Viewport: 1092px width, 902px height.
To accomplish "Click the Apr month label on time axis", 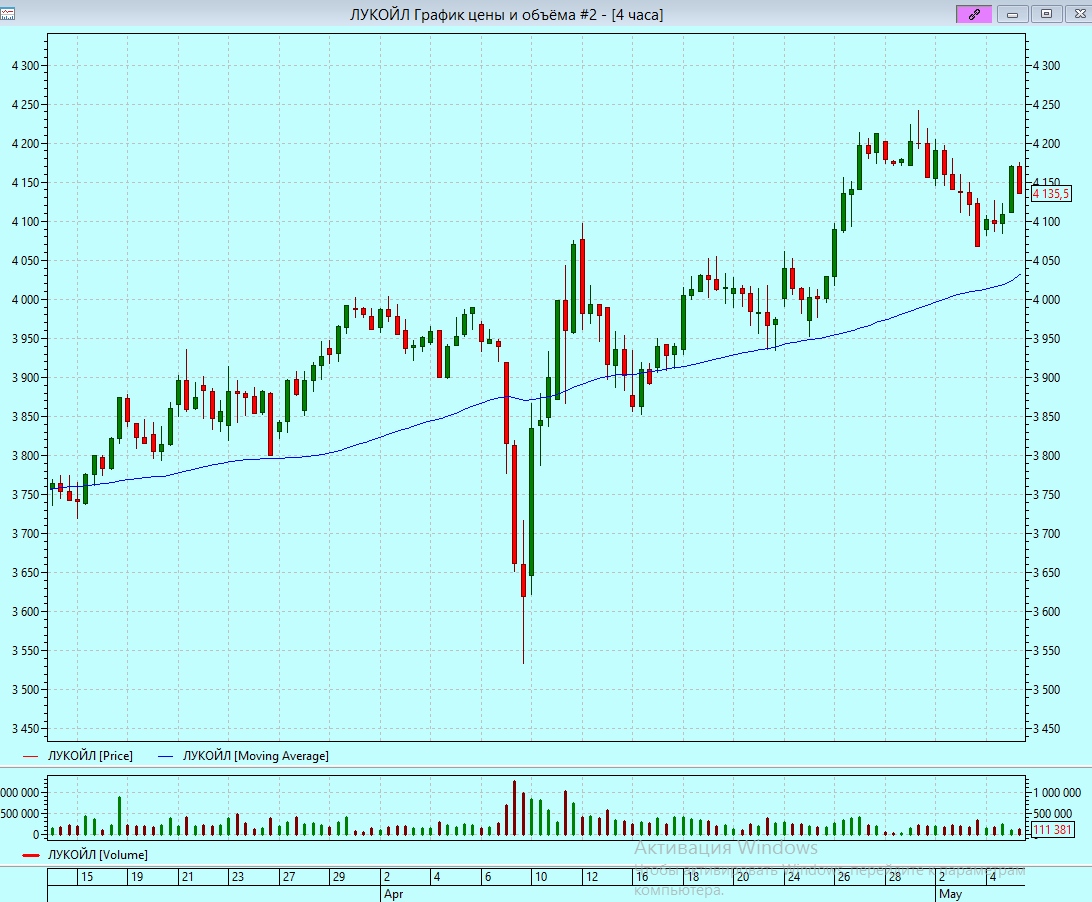I will (x=393, y=894).
